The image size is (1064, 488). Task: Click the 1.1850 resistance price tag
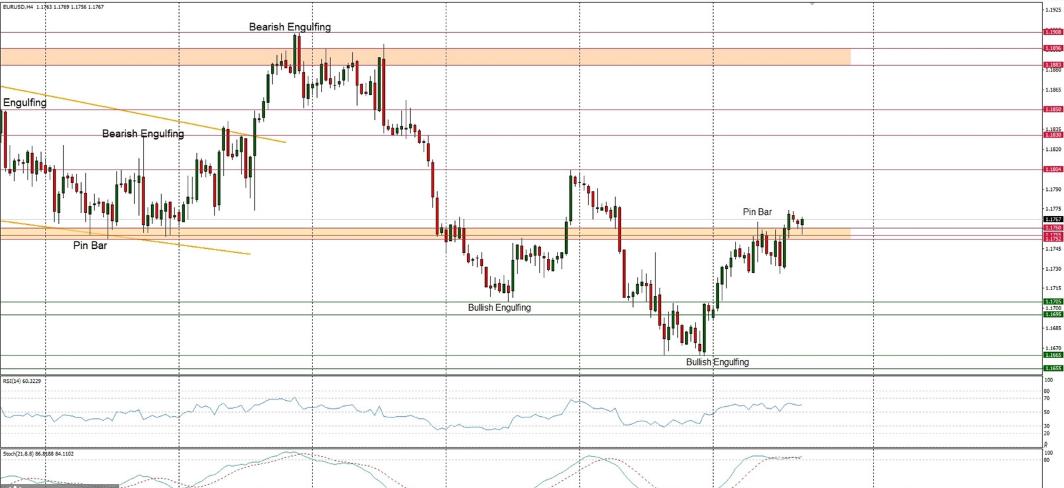pos(1052,109)
